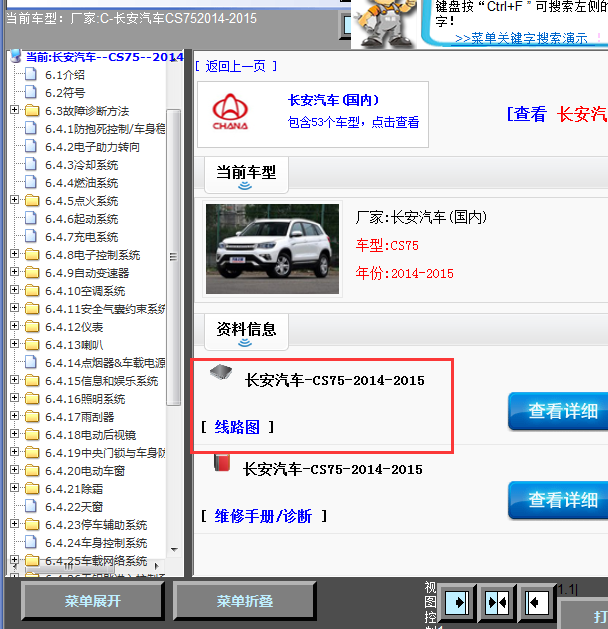The image size is (608, 629).
Task: Open the 维修手册/诊断 link
Action: coord(263,516)
